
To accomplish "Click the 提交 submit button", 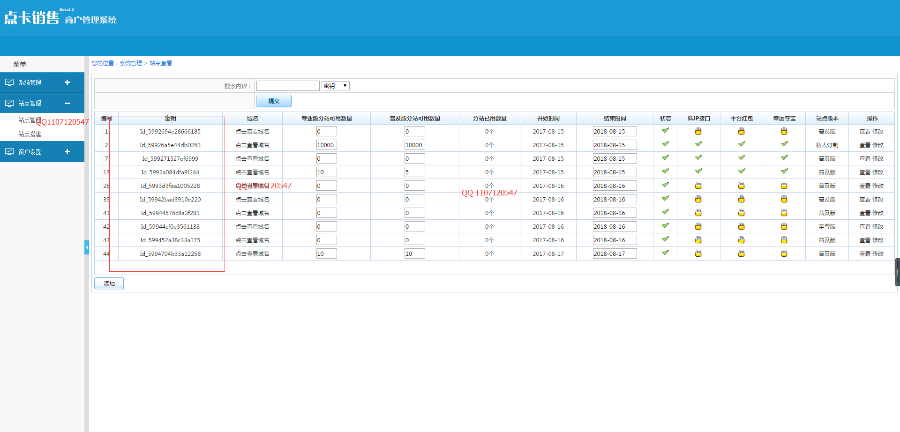I will (x=274, y=101).
